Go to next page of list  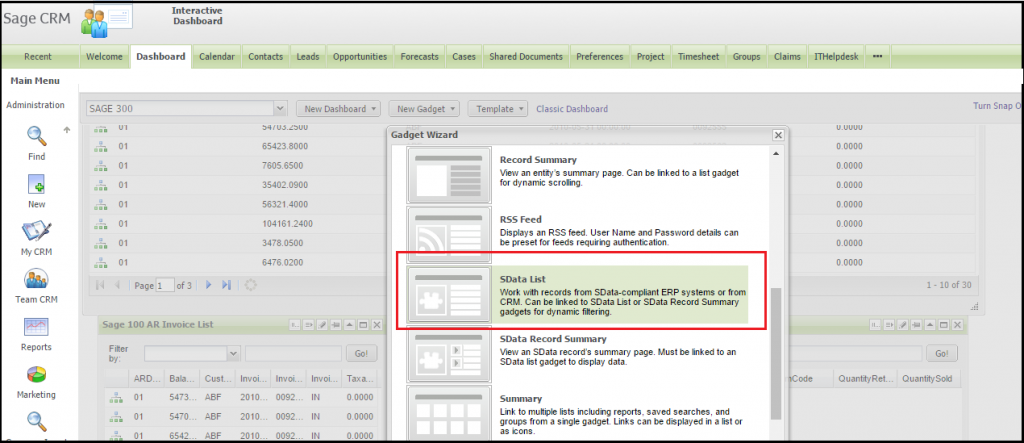point(209,285)
